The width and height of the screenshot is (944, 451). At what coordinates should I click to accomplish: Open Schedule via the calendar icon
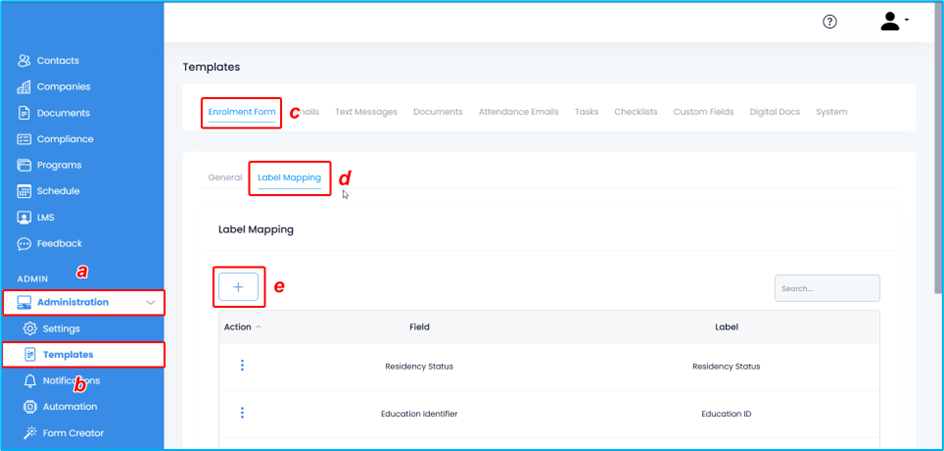[x=24, y=191]
